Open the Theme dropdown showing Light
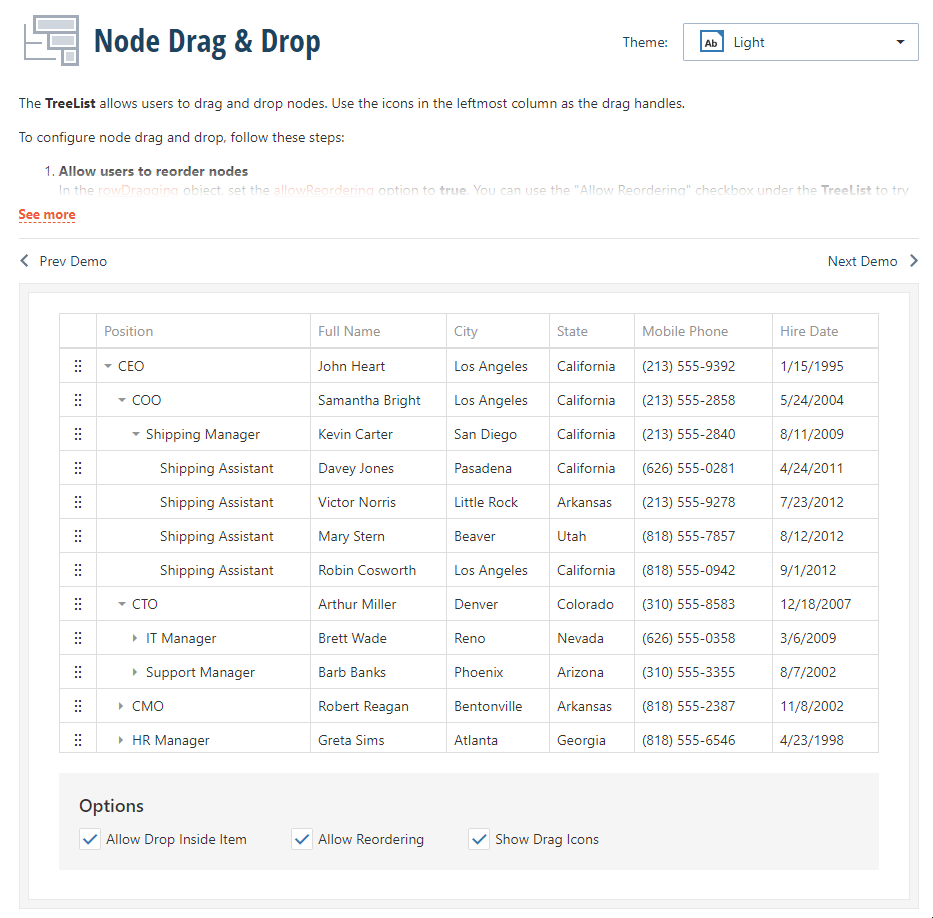The image size is (933, 918). (x=800, y=42)
